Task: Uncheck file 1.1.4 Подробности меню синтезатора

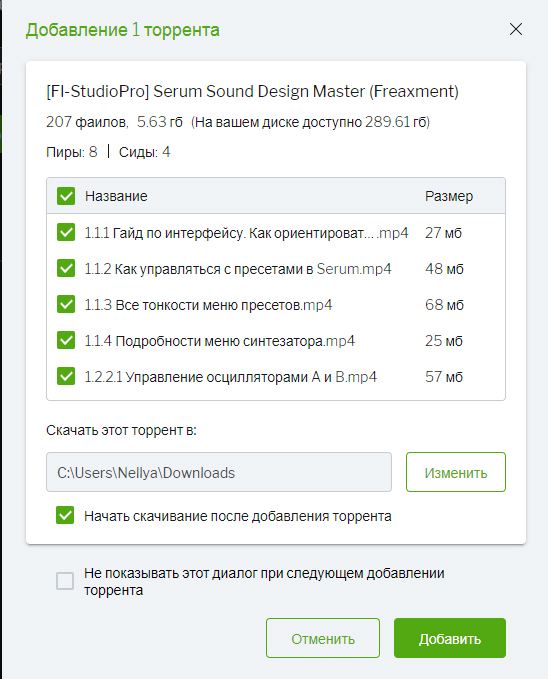Action: click(x=66, y=340)
